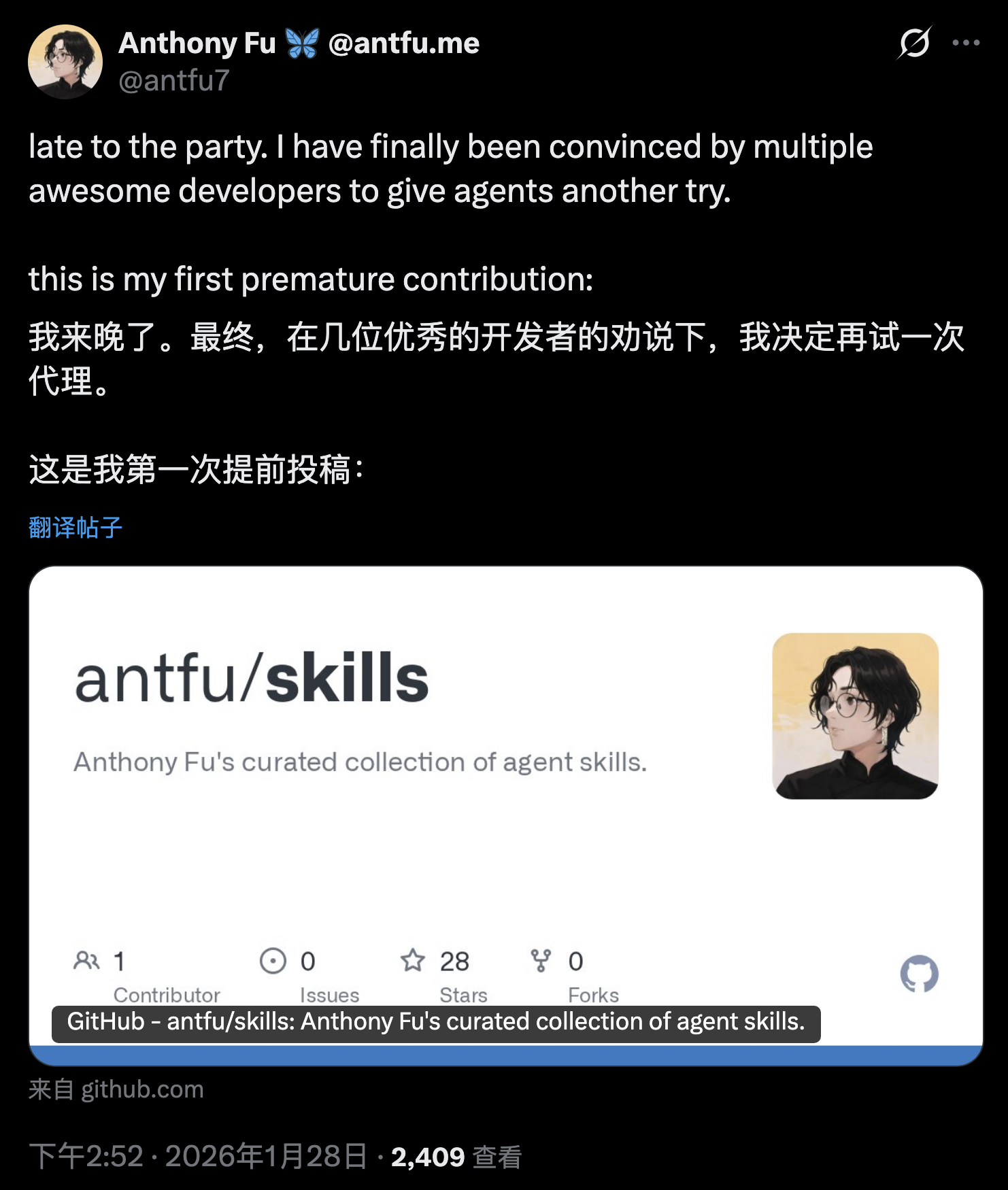The width and height of the screenshot is (1008, 1190).
Task: Click the post timestamp 下午2:52
Action: click(86, 1156)
